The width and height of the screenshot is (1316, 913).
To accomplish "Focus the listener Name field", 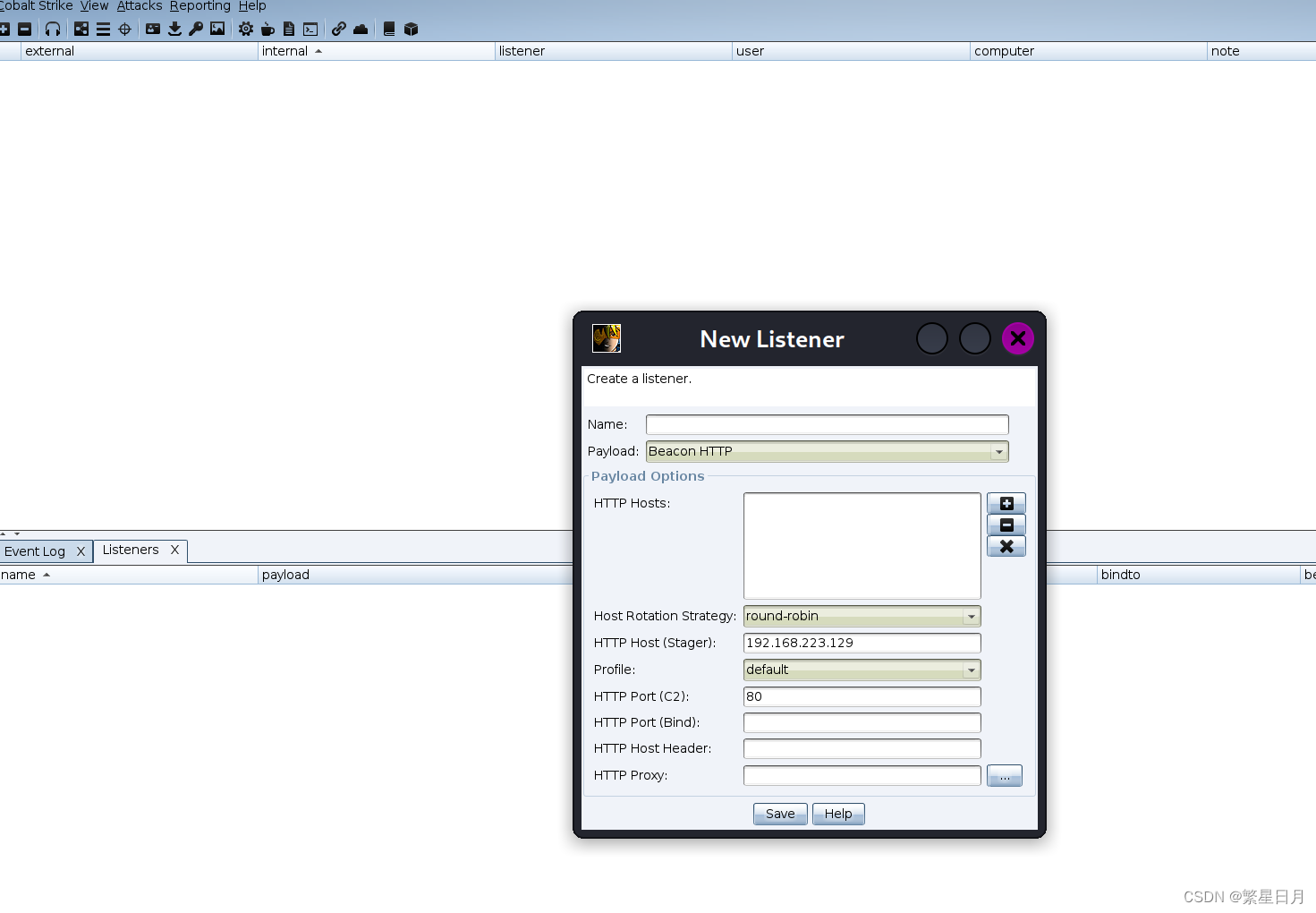I will pos(827,424).
